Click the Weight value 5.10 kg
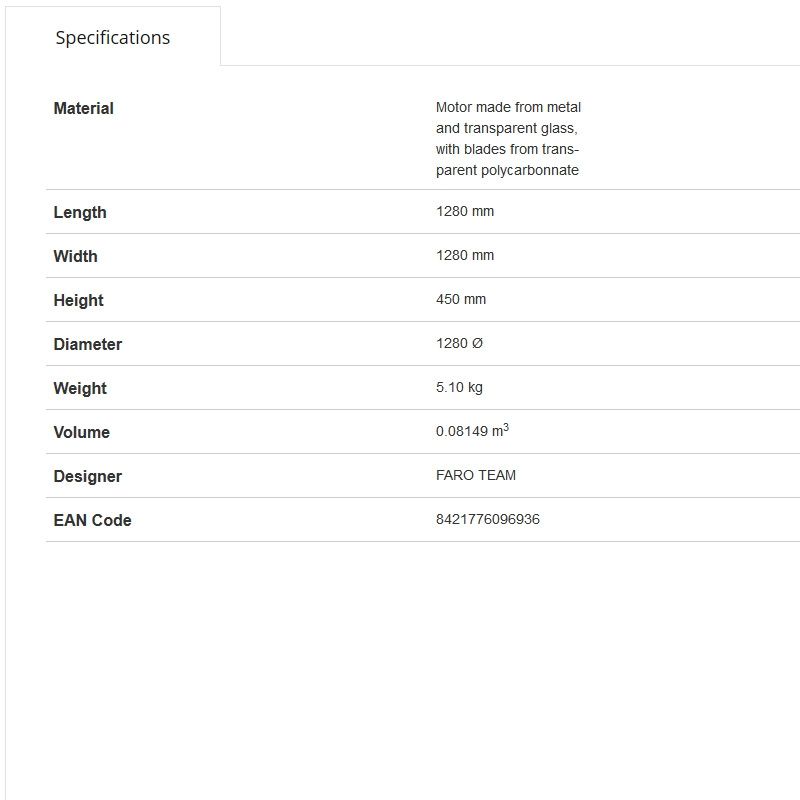 (459, 387)
